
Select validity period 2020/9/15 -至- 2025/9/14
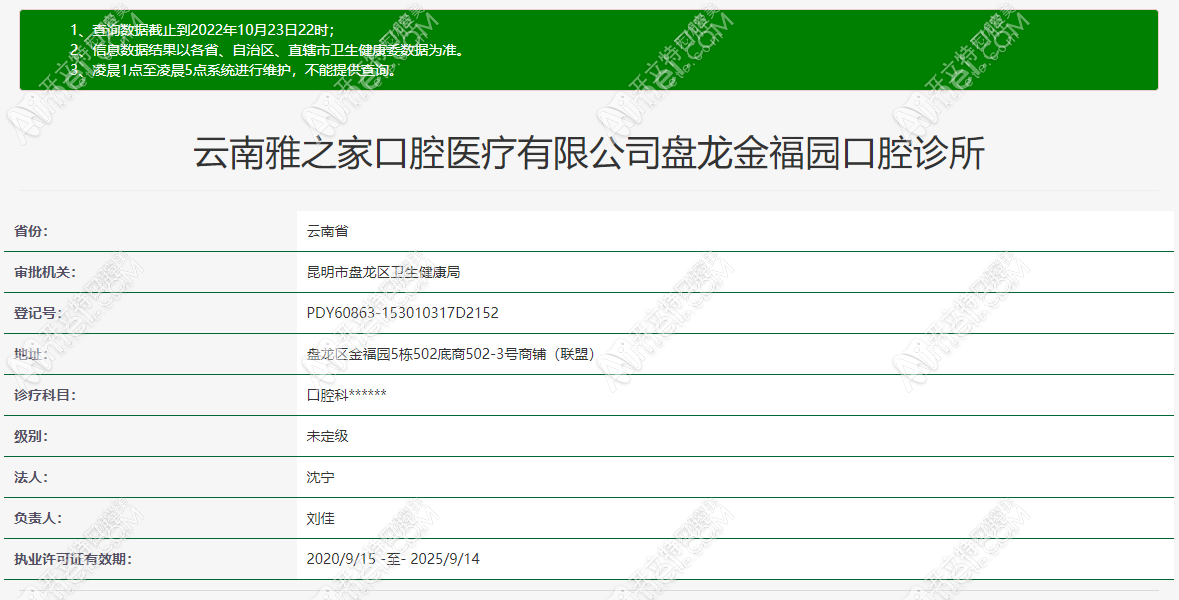(393, 559)
